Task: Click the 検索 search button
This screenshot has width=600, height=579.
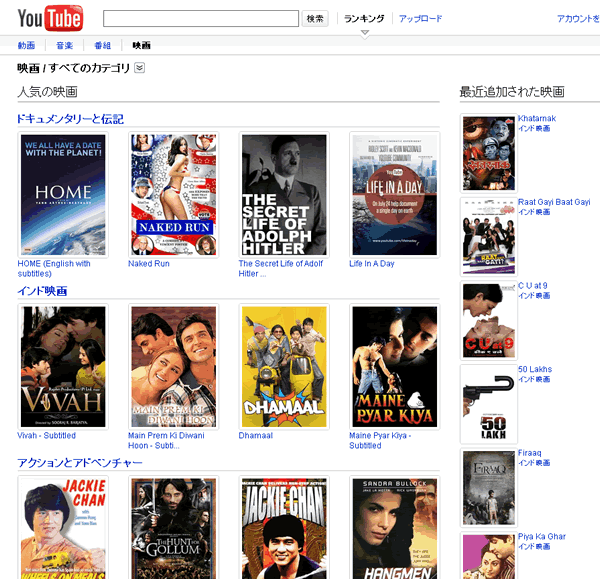Action: (x=315, y=18)
